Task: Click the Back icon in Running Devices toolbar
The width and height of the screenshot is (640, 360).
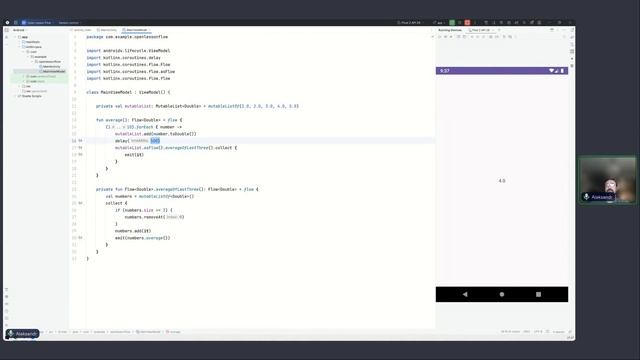Action: 472,37
